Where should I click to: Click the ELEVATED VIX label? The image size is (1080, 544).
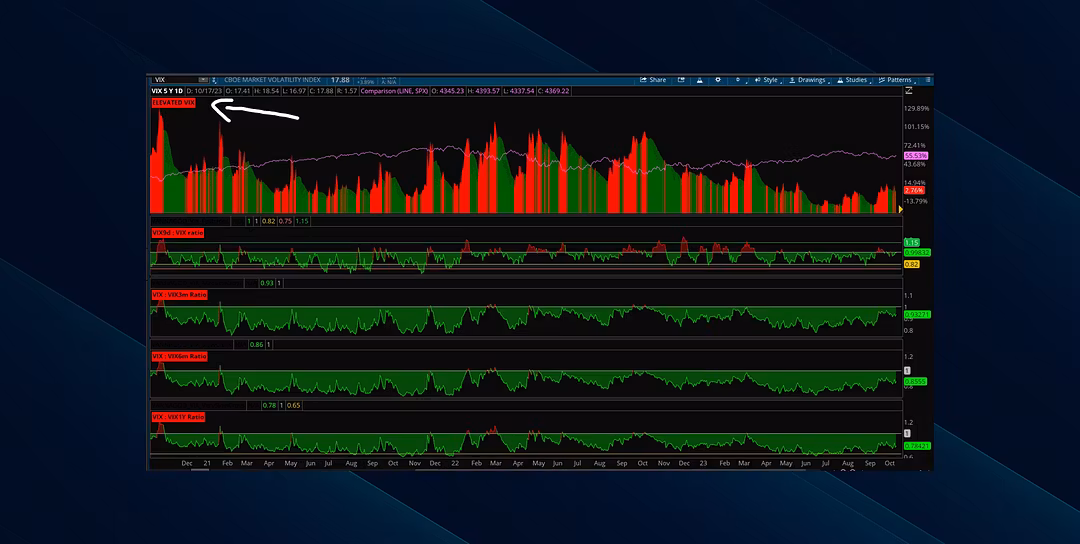point(174,103)
